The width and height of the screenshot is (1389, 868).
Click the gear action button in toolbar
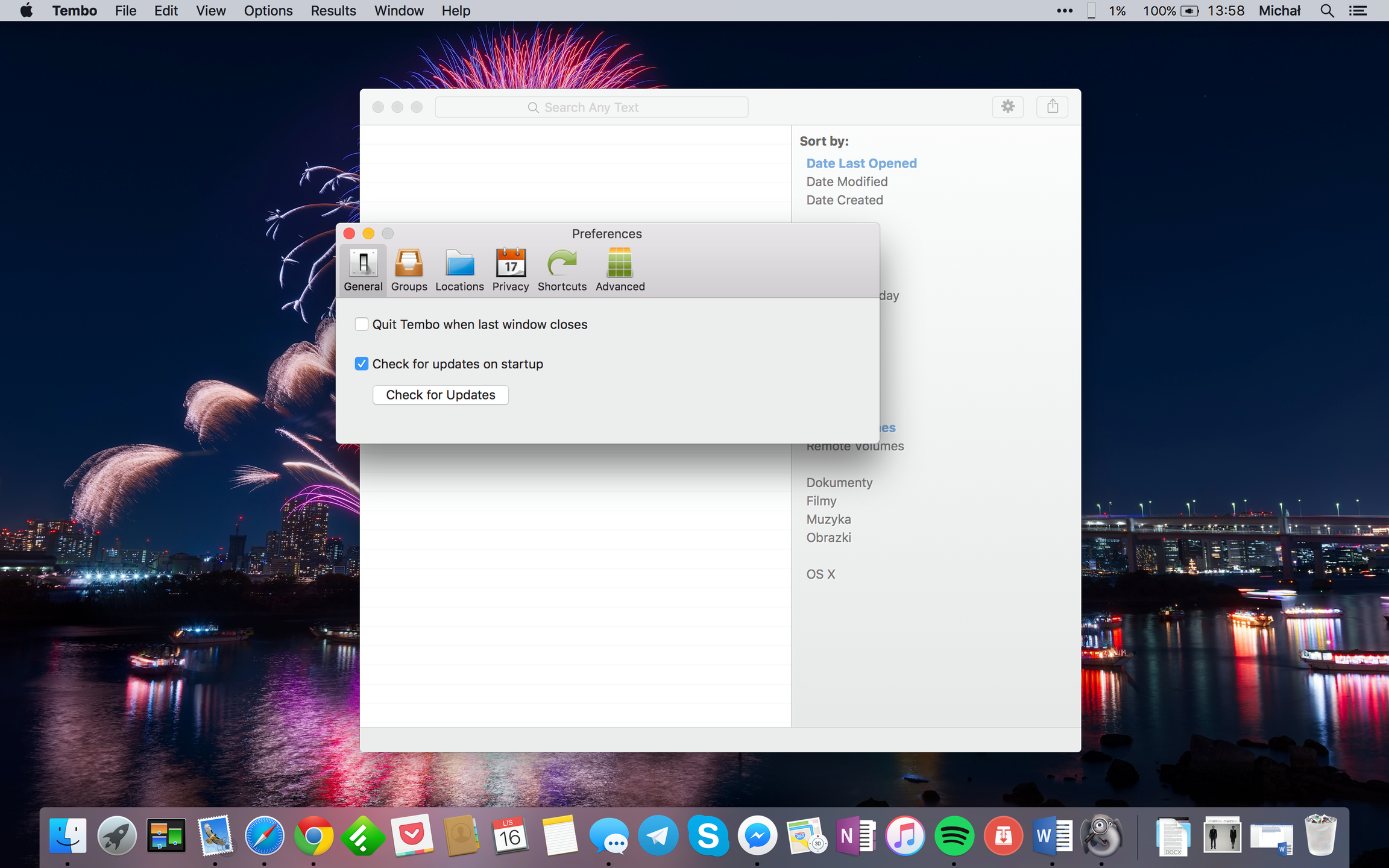1007,107
